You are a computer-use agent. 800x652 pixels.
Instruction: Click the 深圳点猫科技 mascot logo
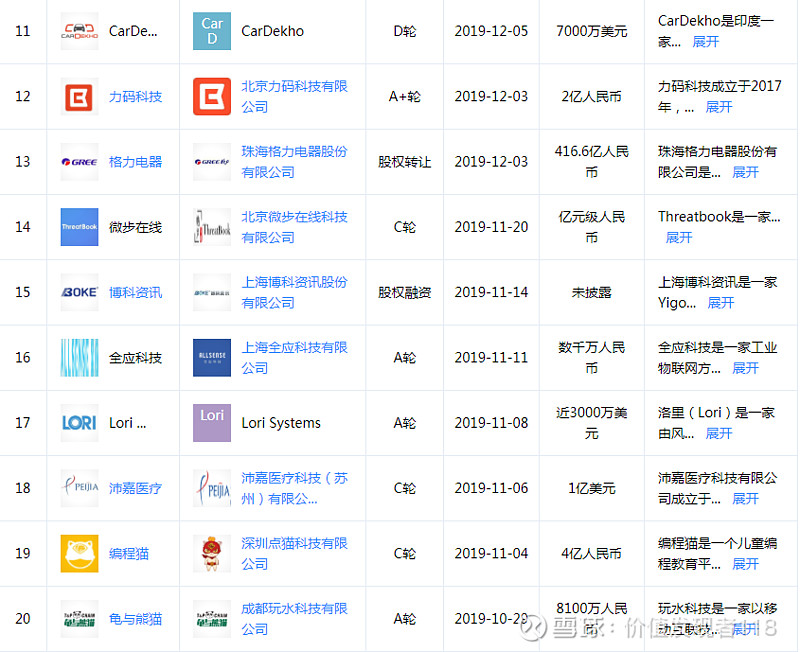pyautogui.click(x=212, y=554)
